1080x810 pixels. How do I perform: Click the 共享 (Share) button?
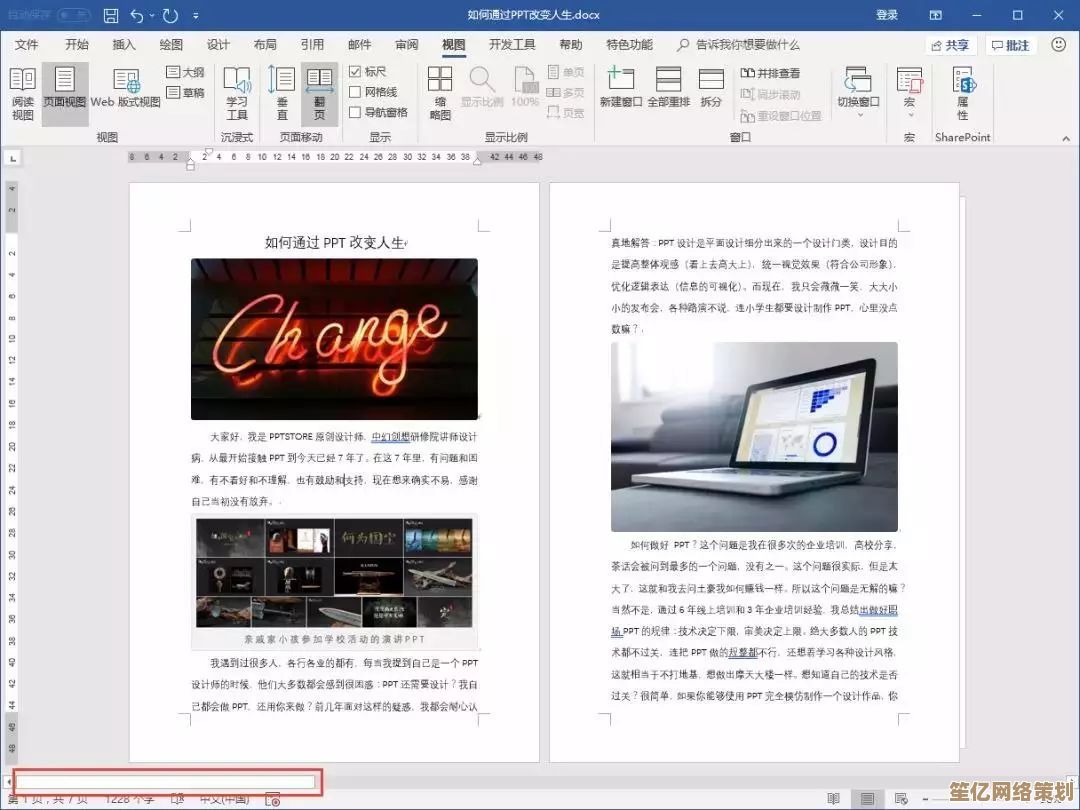tap(949, 45)
